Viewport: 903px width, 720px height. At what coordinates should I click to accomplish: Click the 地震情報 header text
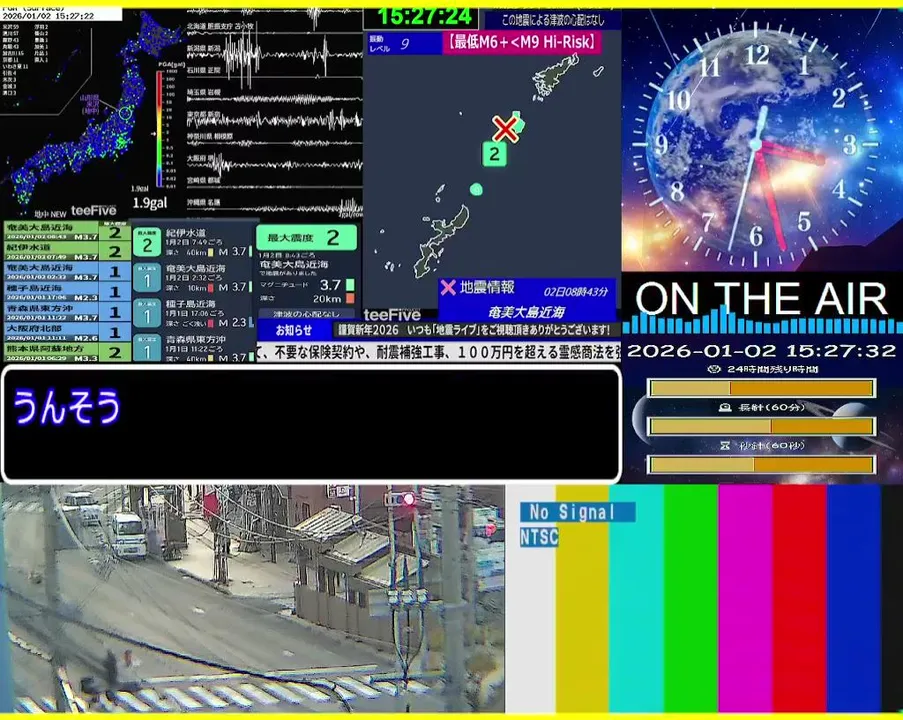tap(487, 287)
